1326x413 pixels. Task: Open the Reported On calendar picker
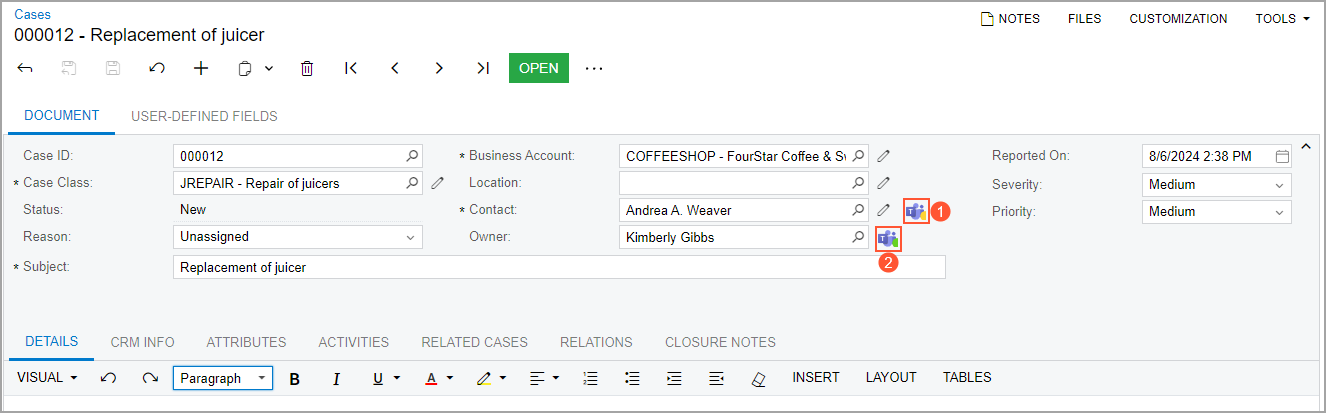click(1282, 156)
